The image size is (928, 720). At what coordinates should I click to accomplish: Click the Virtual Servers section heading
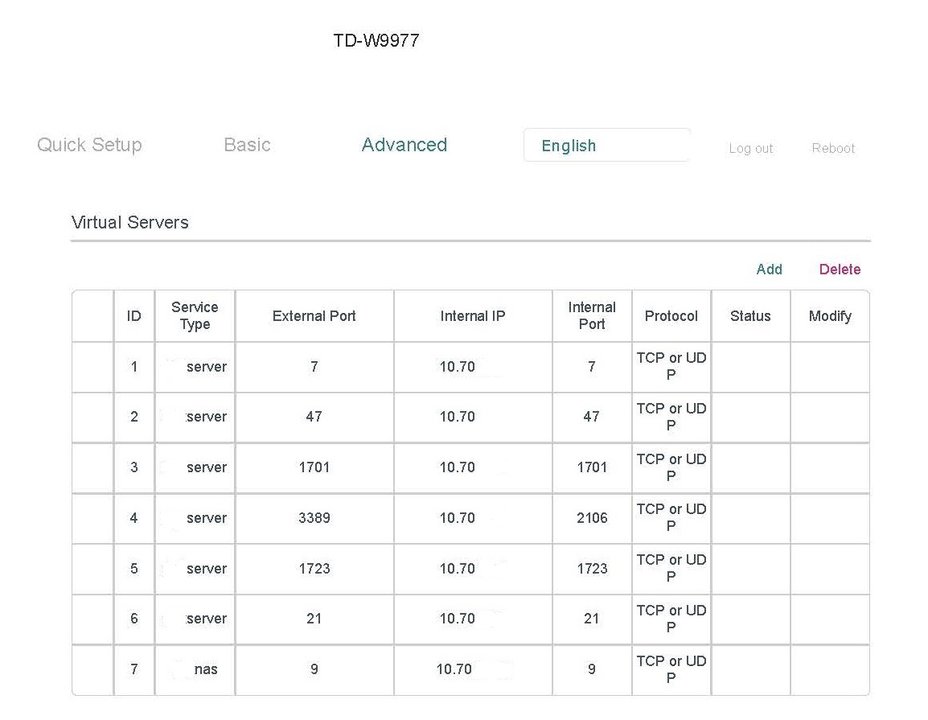130,222
